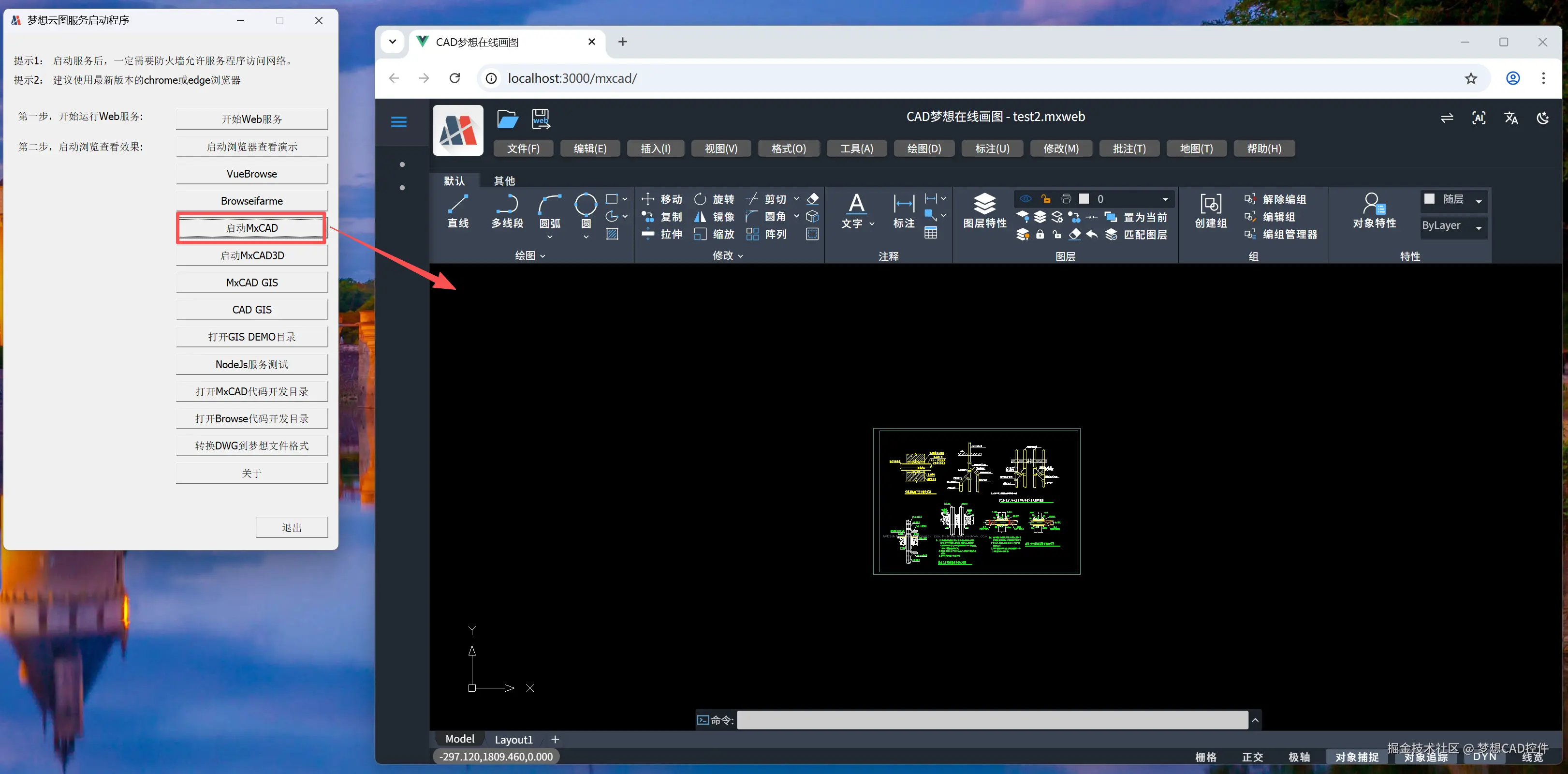Click the Move (移动) tool
Image resolution: width=1568 pixels, height=774 pixels.
tap(661, 199)
